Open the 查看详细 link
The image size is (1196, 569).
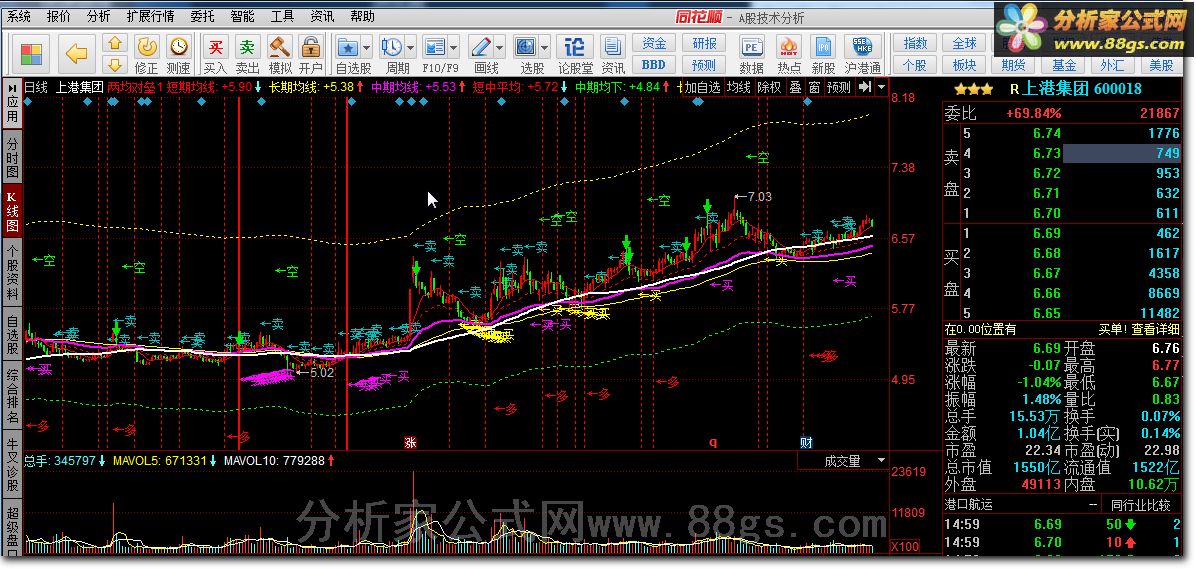[1156, 330]
